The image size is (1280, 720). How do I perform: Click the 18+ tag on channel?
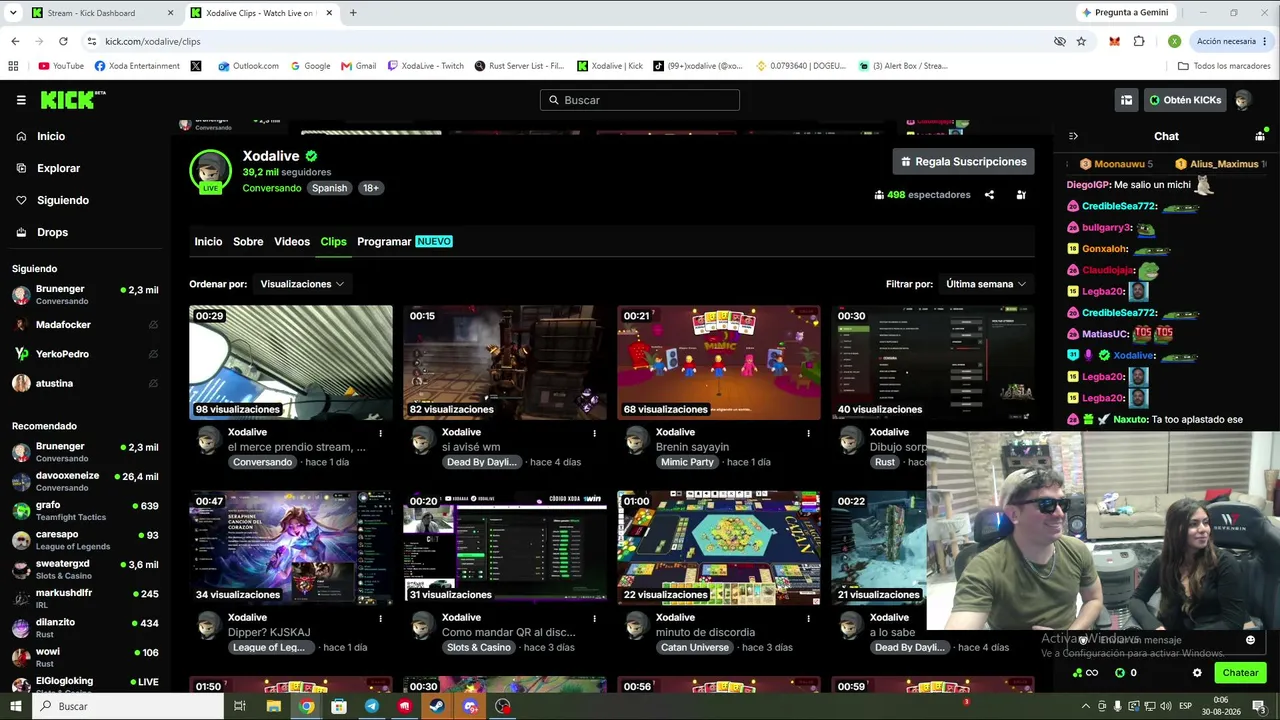pyautogui.click(x=370, y=188)
